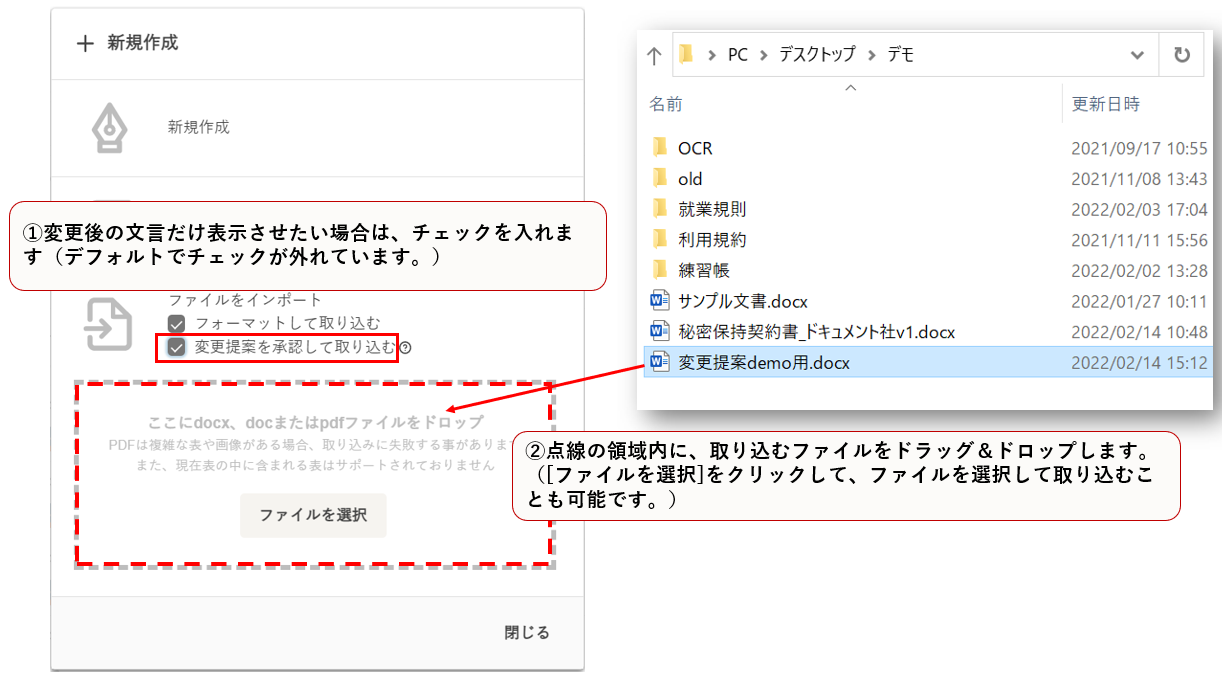Image resolution: width=1222 pixels, height=682 pixels.
Task: Expand the address bar history dropdown
Action: [1137, 56]
